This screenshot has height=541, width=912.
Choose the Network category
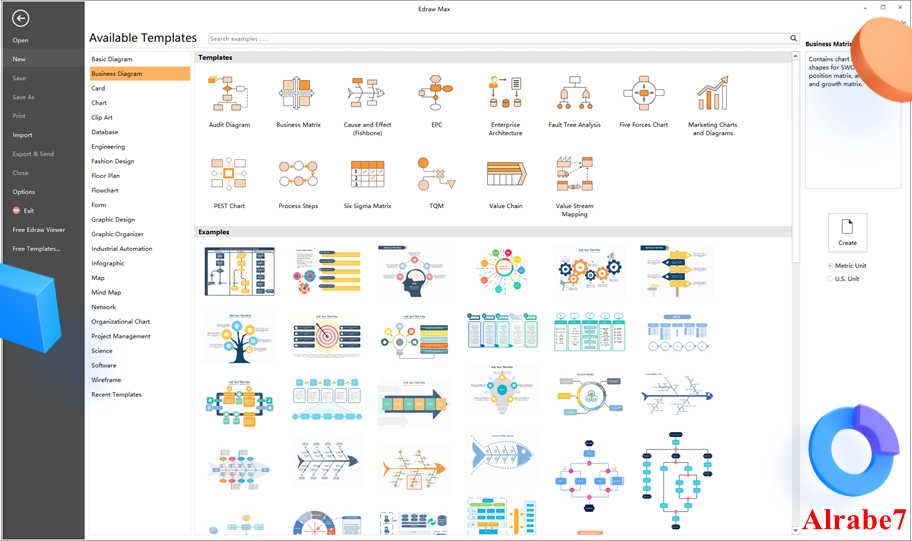click(x=104, y=307)
